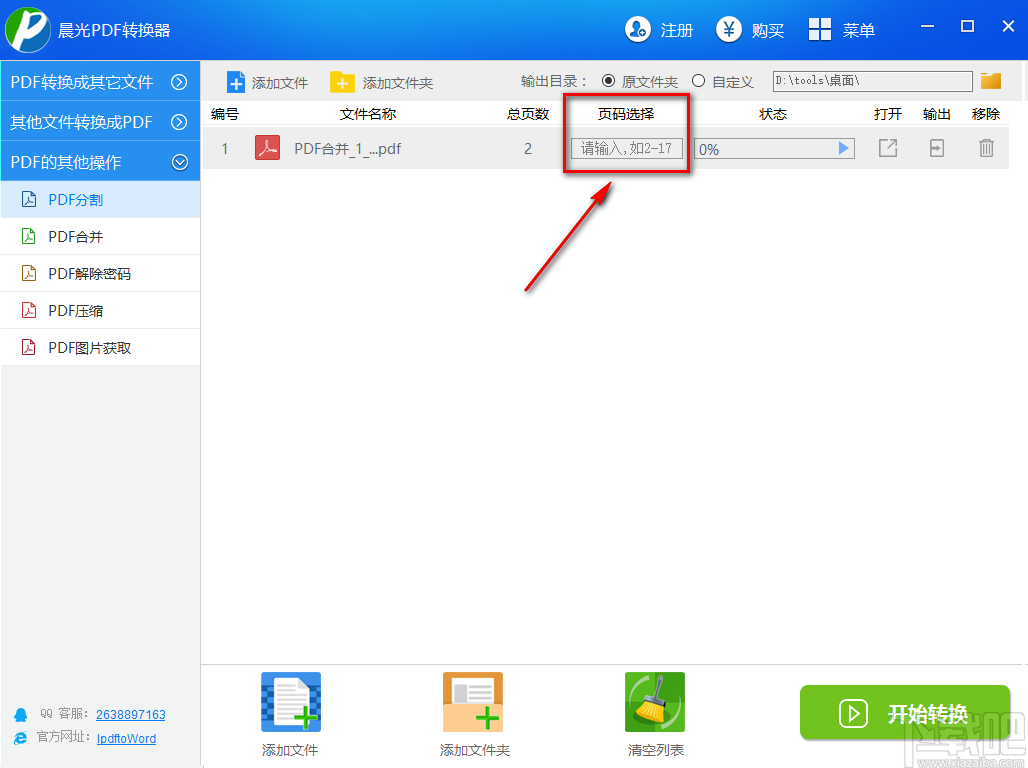Viewport: 1028px width, 768px height.
Task: Click the QQ penguin icon
Action: click(x=21, y=715)
